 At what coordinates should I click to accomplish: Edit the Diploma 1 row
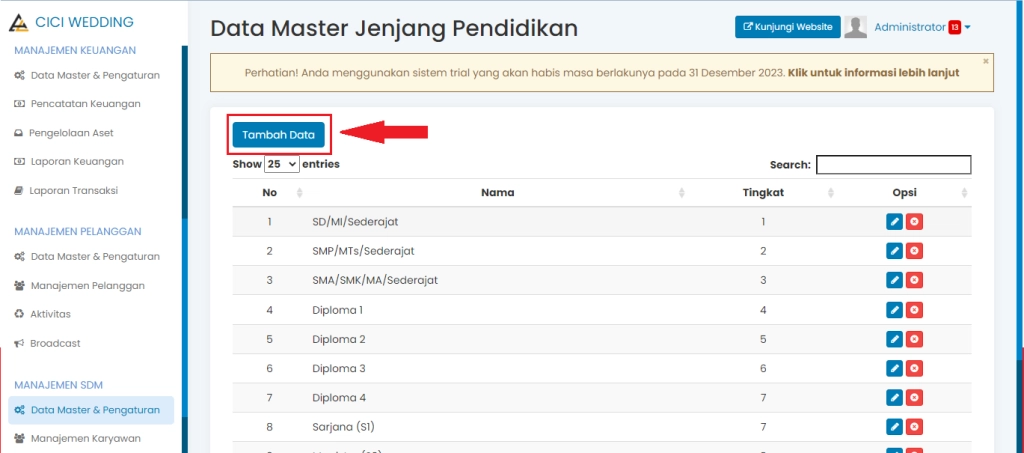(895, 310)
